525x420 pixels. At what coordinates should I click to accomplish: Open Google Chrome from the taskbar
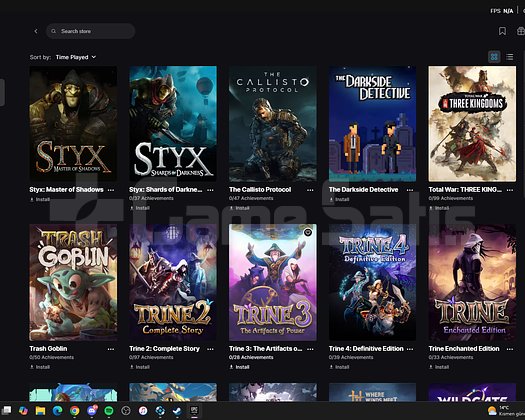click(74, 411)
